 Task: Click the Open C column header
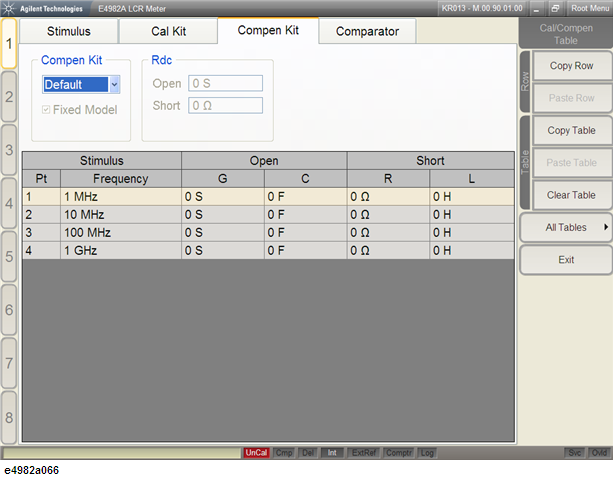(x=305, y=179)
